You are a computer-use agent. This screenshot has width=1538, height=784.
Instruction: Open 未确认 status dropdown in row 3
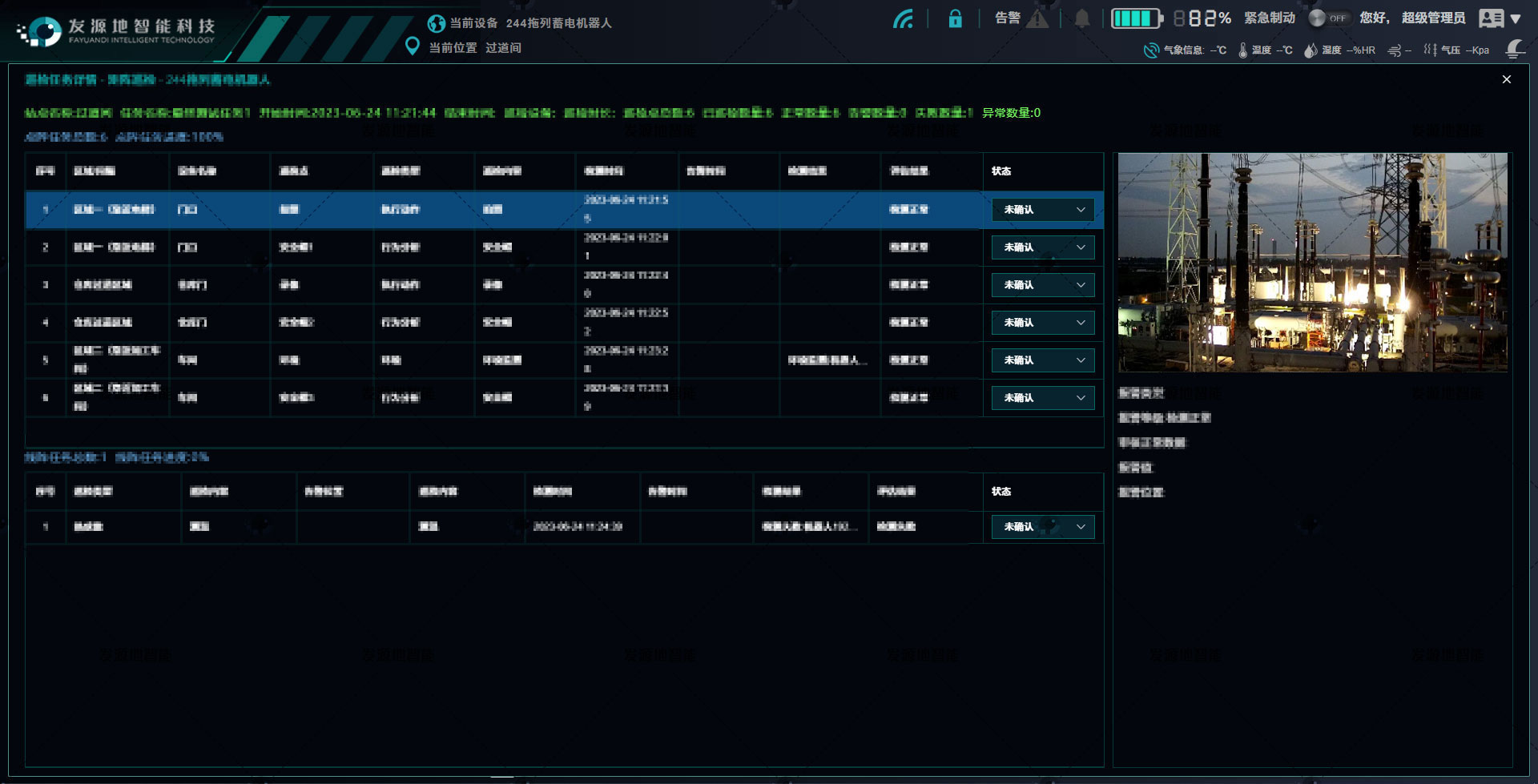(1043, 285)
